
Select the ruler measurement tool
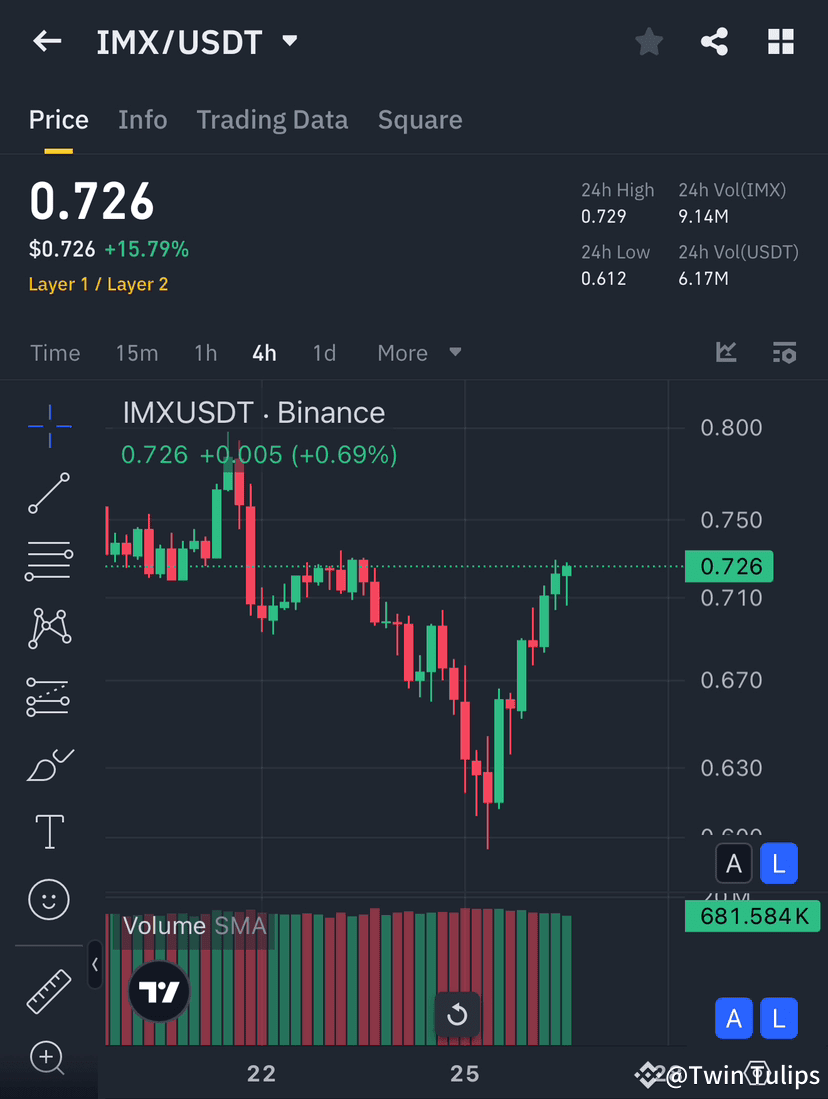[x=48, y=990]
